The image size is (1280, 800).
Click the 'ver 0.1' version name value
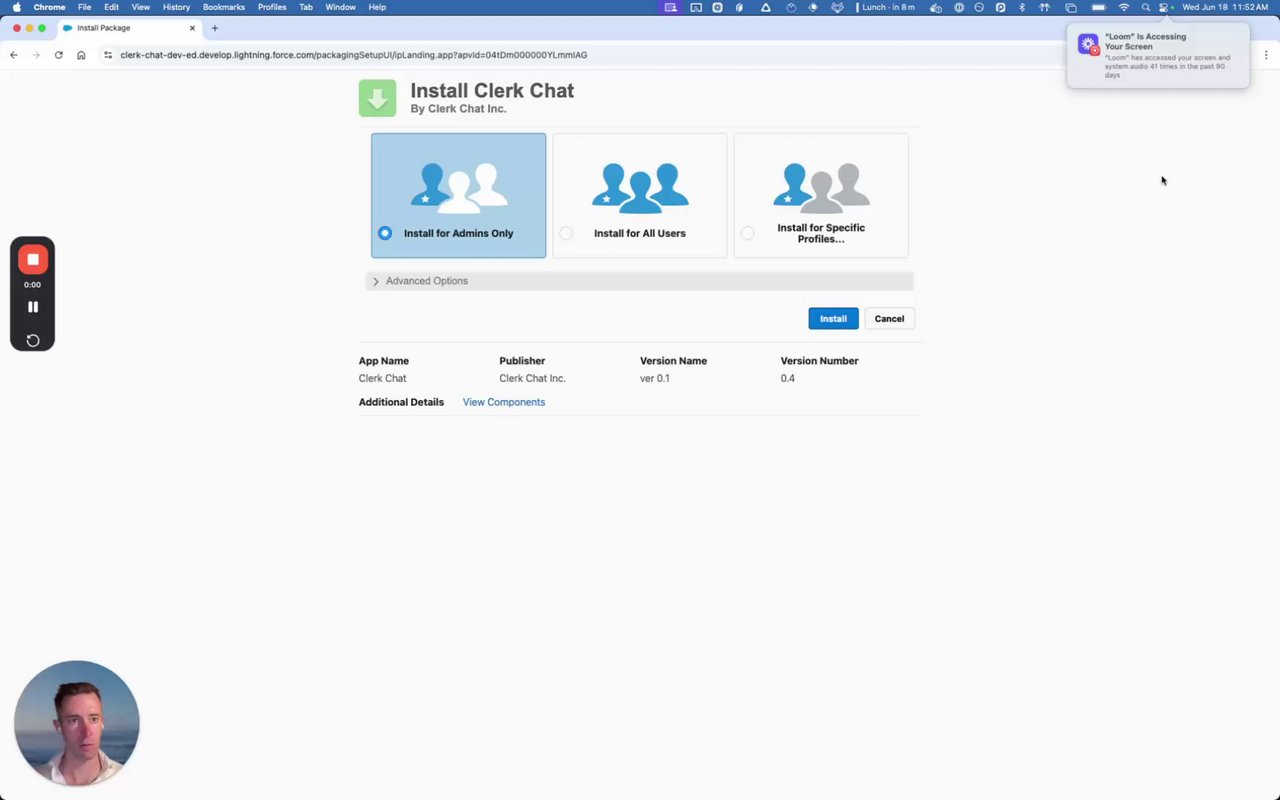click(x=655, y=378)
